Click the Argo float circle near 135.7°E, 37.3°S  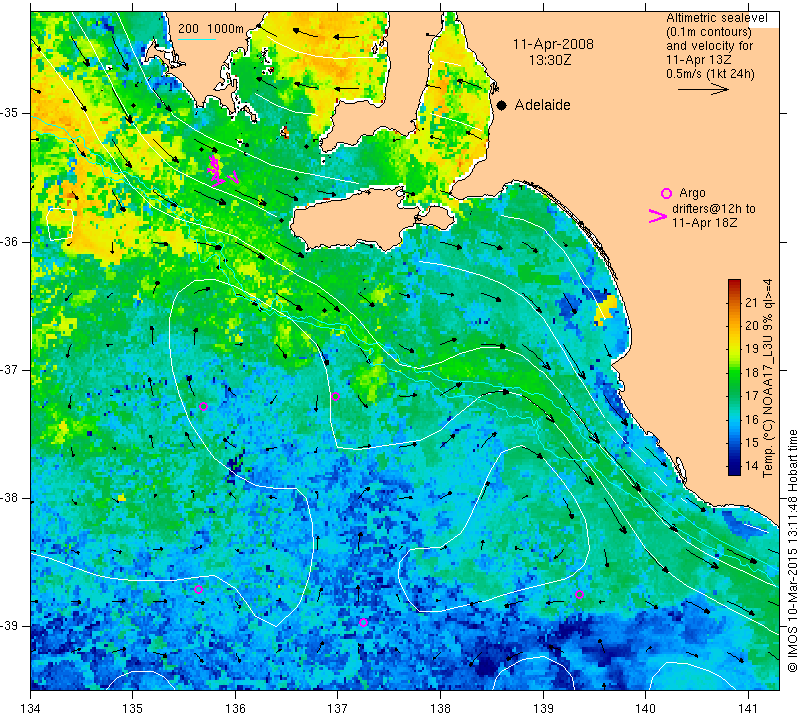203,407
